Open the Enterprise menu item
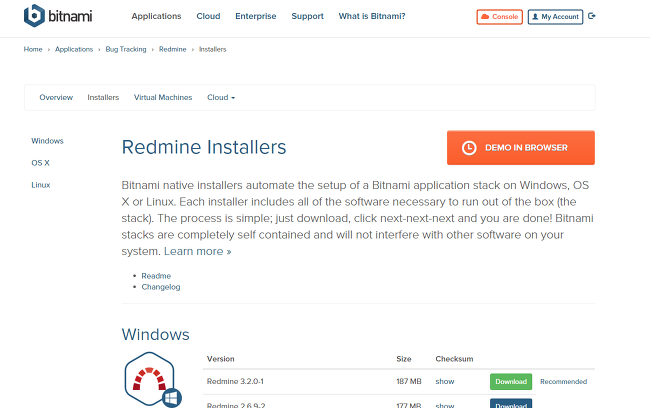650x408 pixels. (255, 16)
